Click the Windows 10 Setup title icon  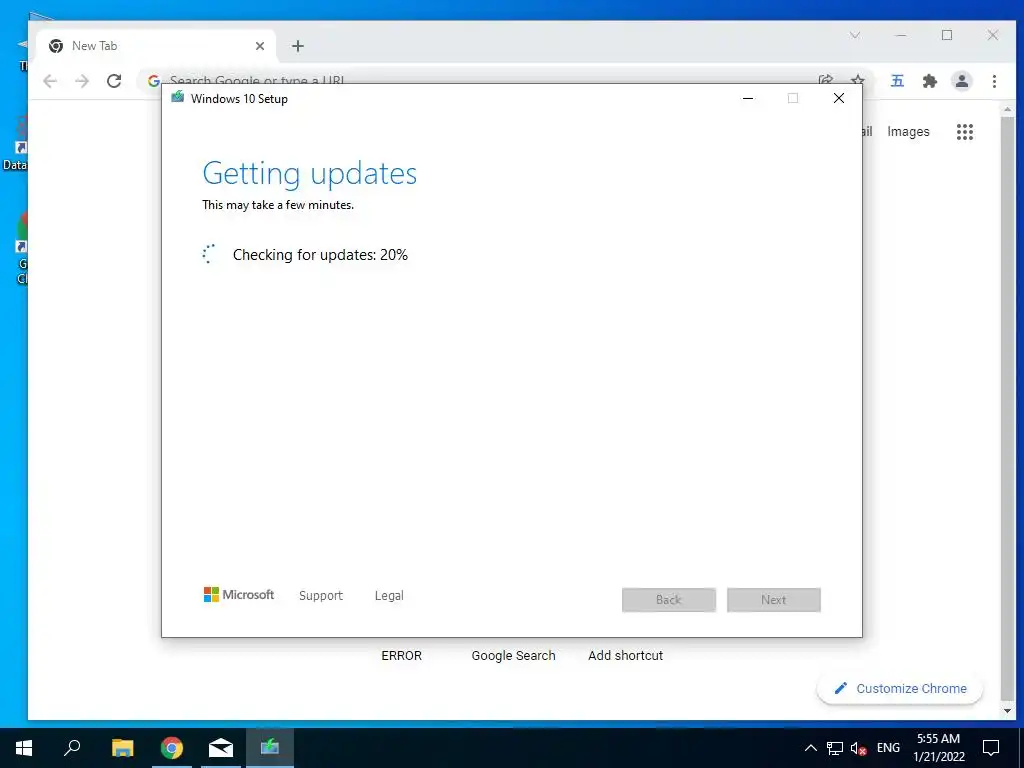point(177,98)
